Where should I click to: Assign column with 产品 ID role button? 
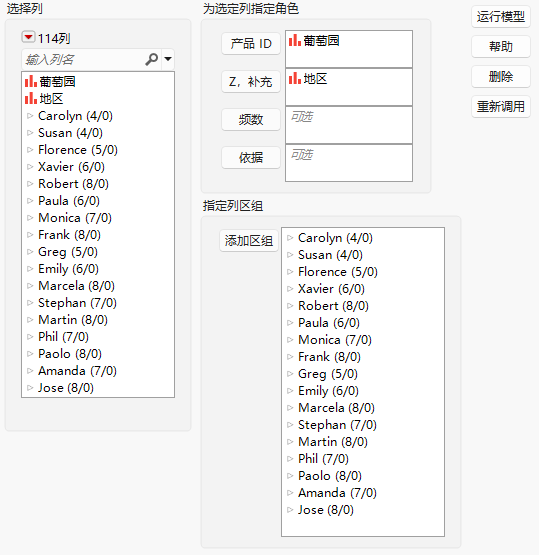point(251,44)
